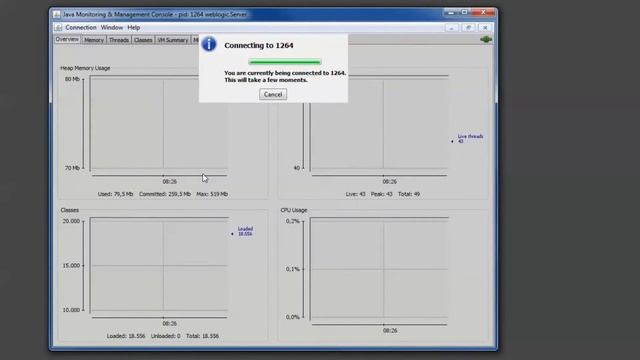Open the Help menu

click(x=133, y=27)
